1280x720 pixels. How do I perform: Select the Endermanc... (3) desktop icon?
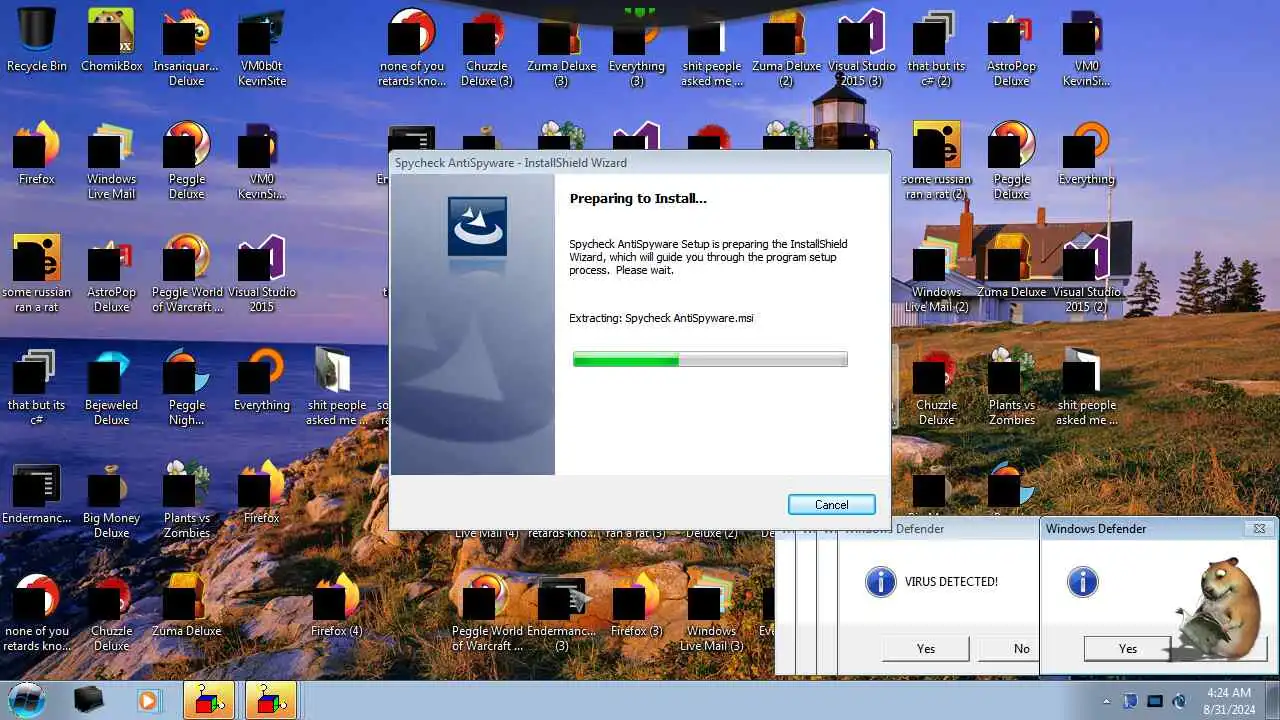(x=561, y=612)
